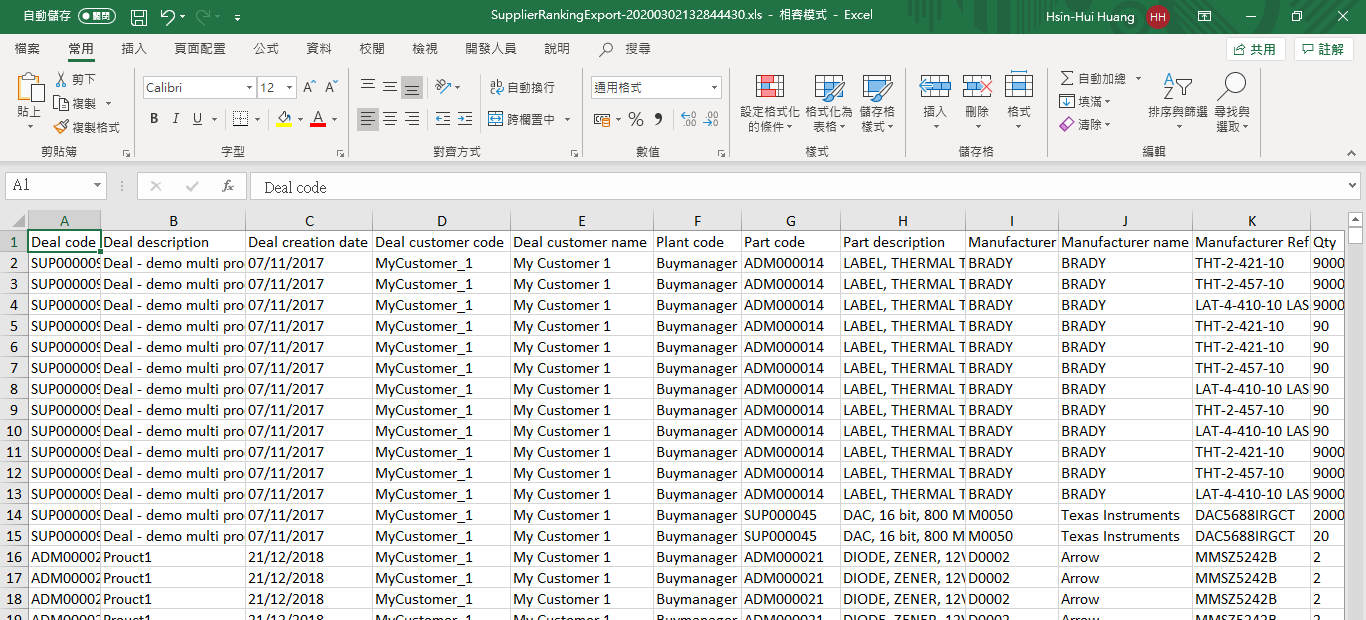
Task: Click the Format Painter brush icon
Action: click(61, 127)
